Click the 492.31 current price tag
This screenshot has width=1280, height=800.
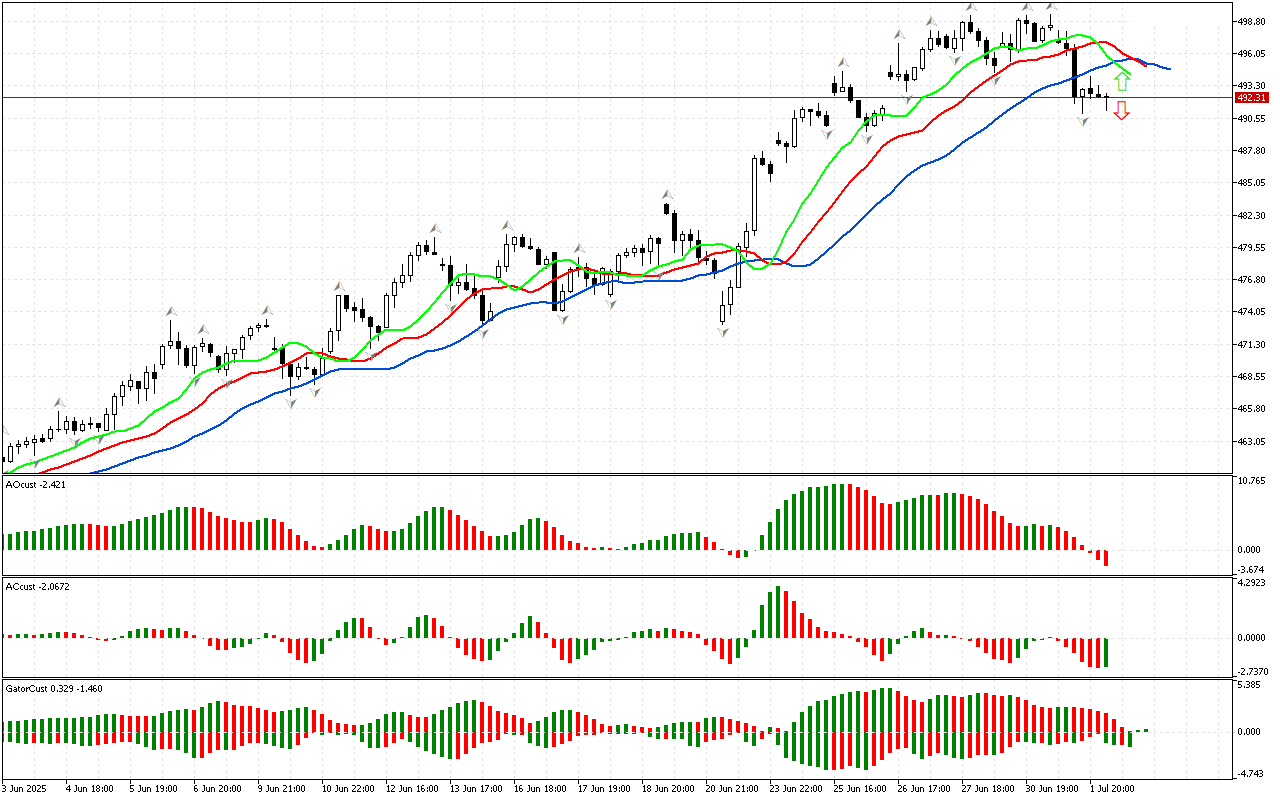(x=1252, y=98)
